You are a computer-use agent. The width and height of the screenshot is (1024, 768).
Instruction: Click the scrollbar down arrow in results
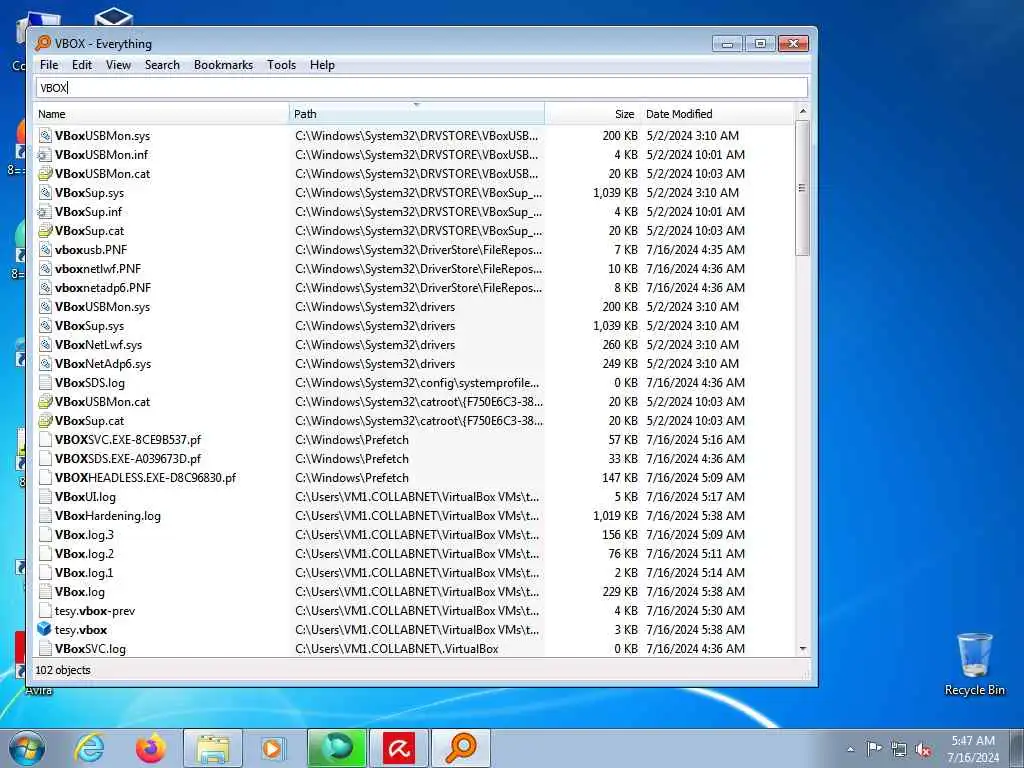coord(803,648)
